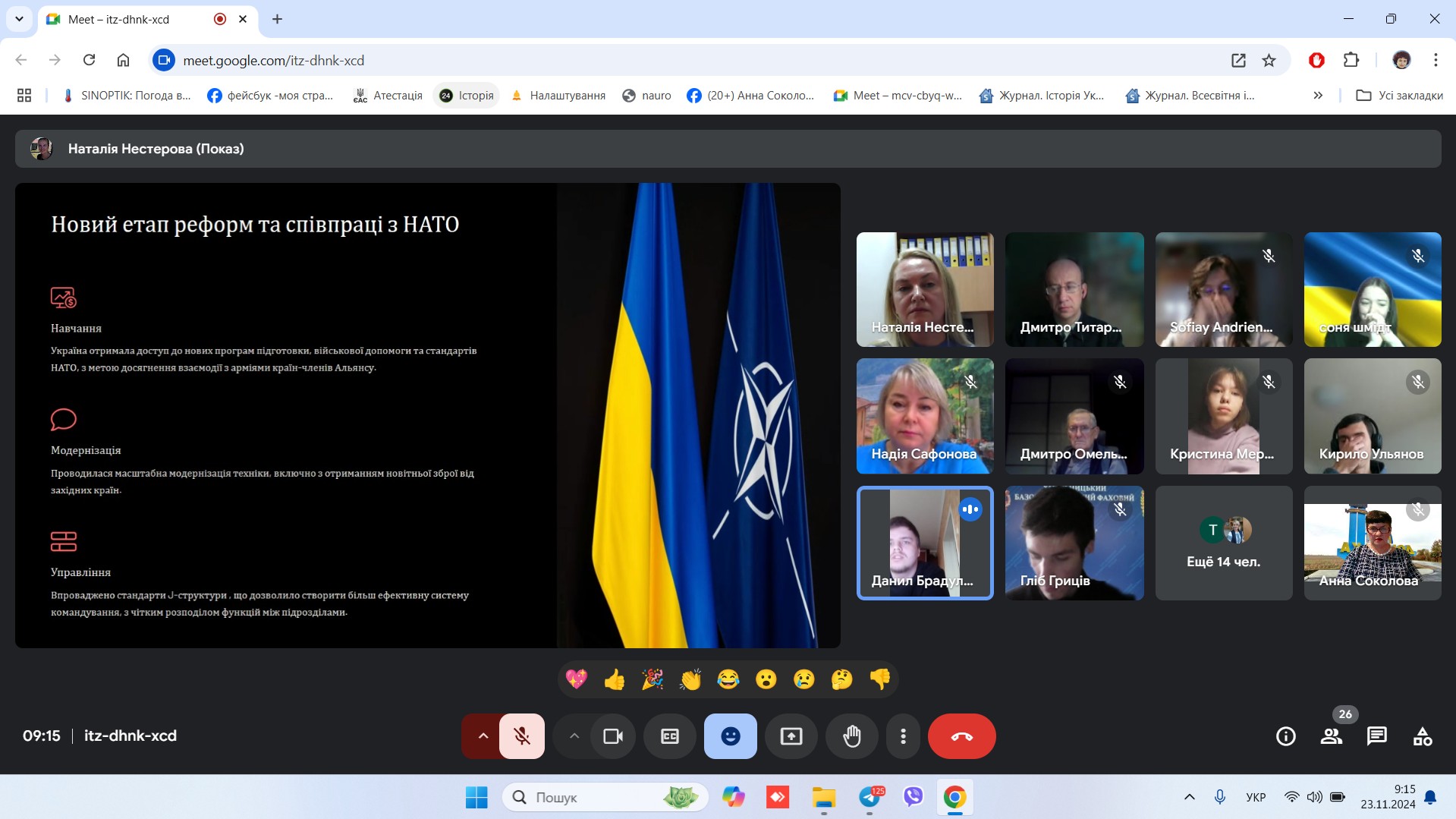Select Данил Брадул's video tile
Viewport: 1456px width, 819px height.
click(x=925, y=543)
